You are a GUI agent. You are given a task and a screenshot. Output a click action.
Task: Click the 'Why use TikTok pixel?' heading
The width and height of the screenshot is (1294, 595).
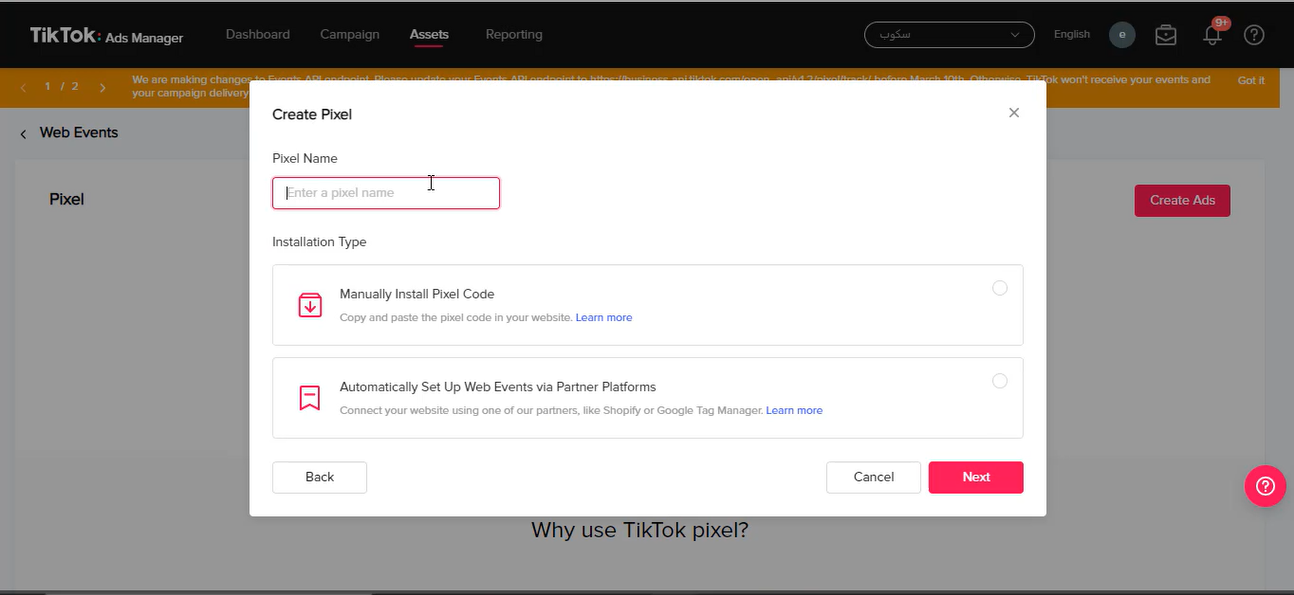pos(640,530)
